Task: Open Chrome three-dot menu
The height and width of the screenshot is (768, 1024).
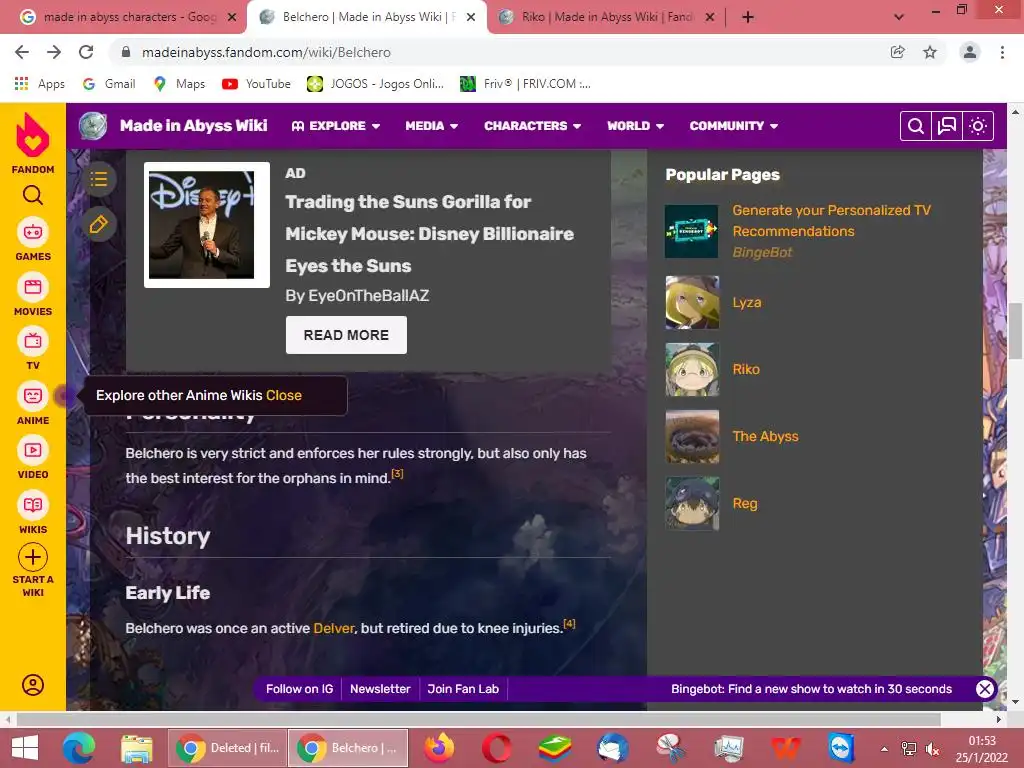Action: click(1002, 52)
